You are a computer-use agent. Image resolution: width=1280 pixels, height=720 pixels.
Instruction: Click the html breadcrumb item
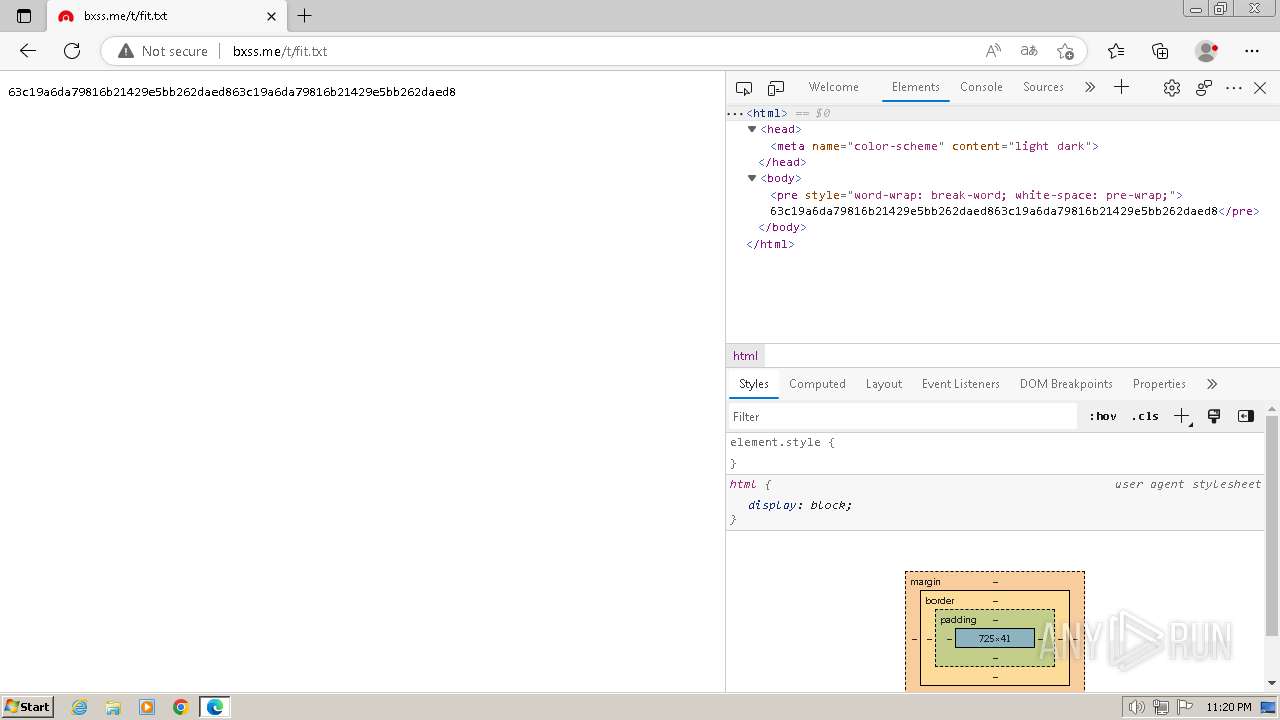[745, 356]
